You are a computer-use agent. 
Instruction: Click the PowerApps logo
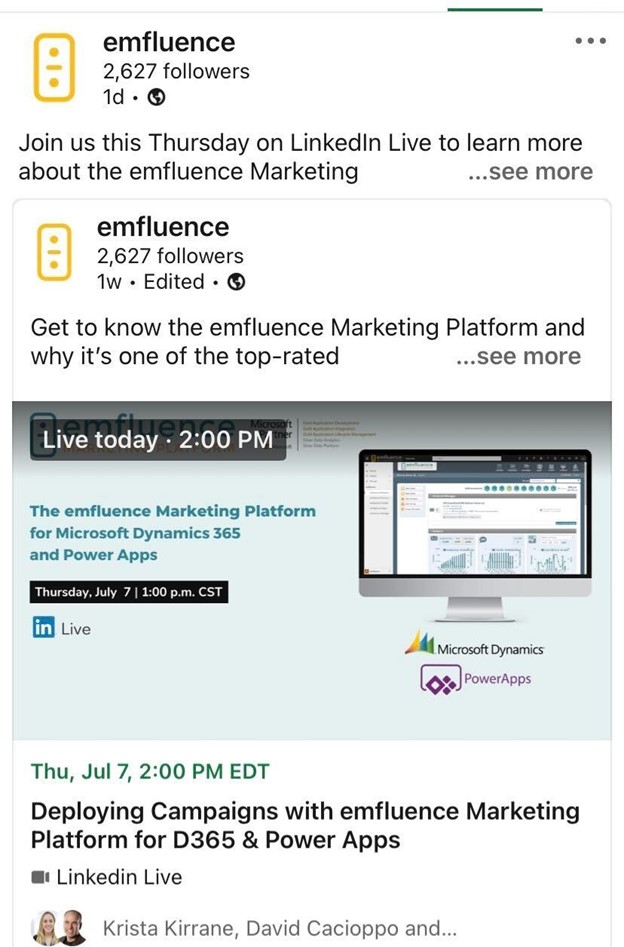point(476,681)
